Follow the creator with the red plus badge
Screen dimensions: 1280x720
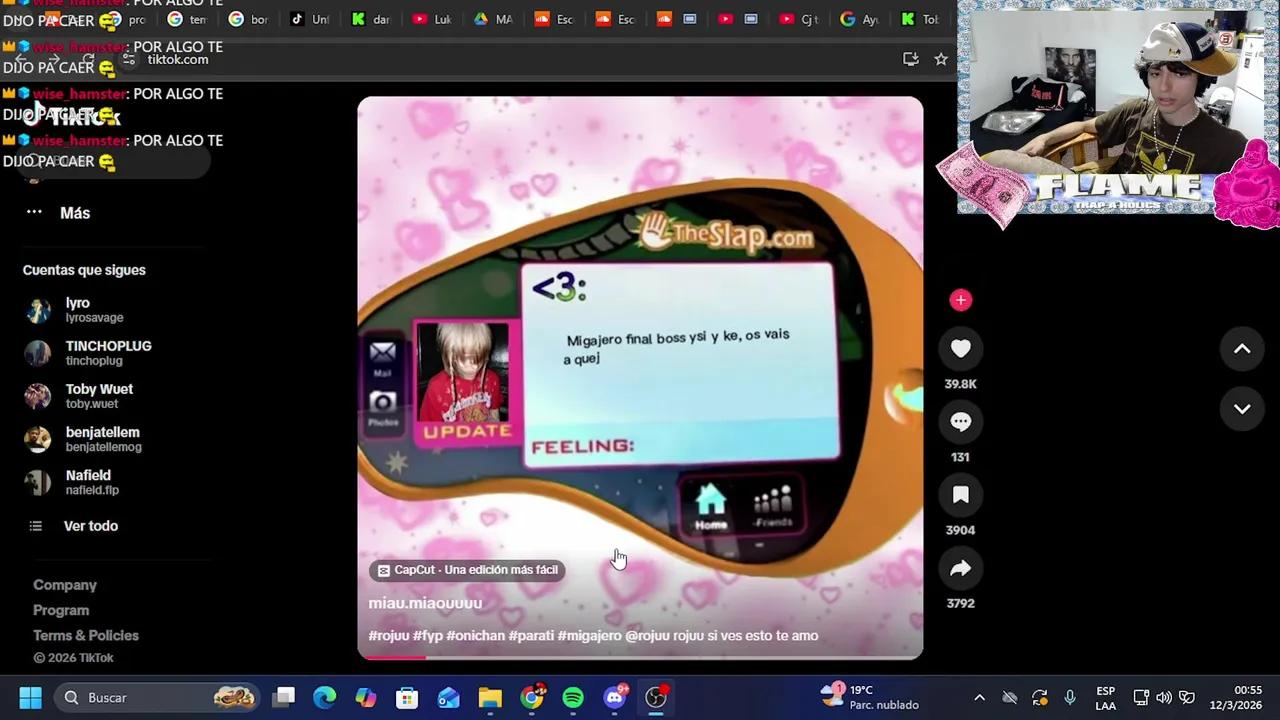point(960,300)
